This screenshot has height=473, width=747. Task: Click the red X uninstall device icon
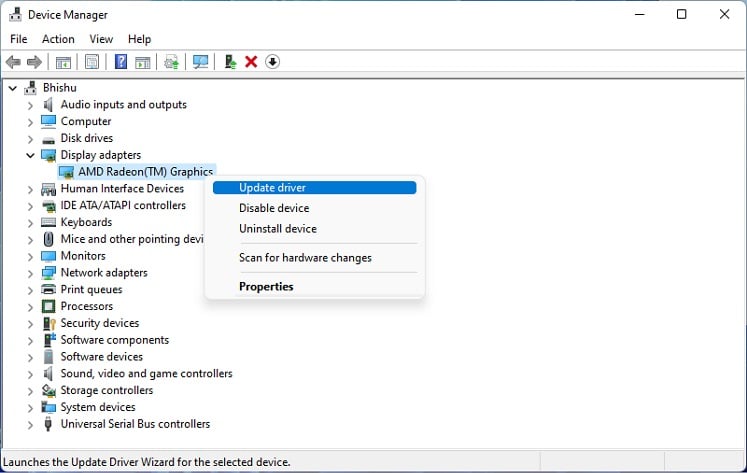pyautogui.click(x=251, y=61)
